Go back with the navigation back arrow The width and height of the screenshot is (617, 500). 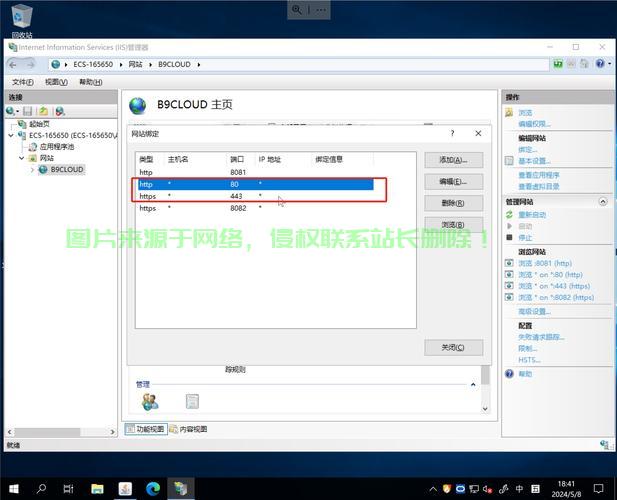pos(13,65)
